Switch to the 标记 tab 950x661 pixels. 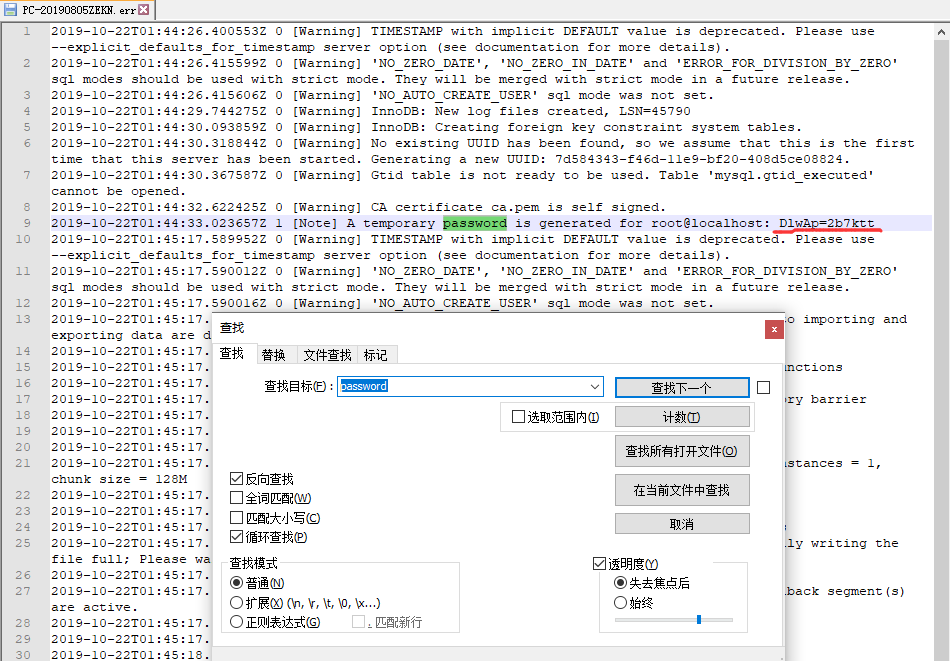(x=376, y=355)
